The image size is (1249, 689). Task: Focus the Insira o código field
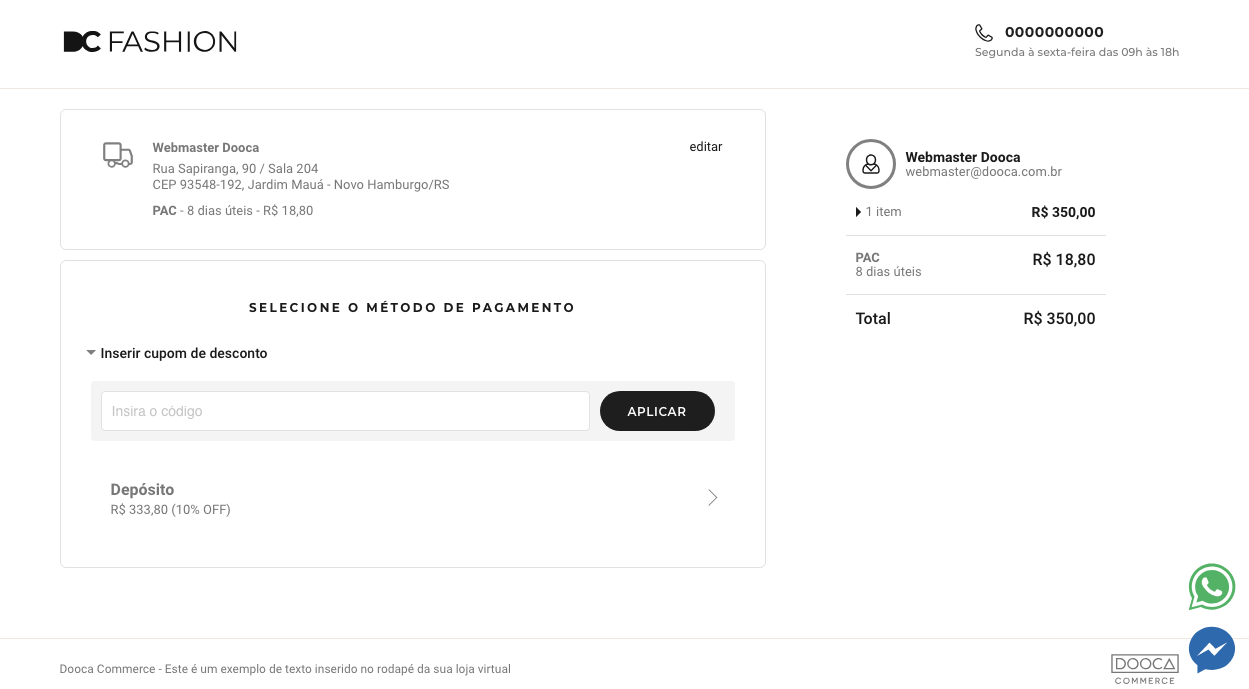tap(345, 411)
